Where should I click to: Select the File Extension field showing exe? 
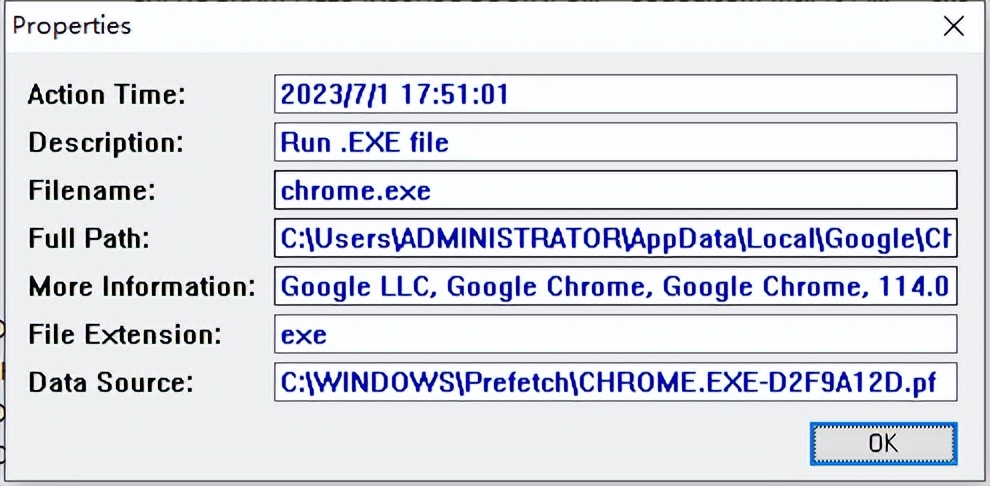click(615, 334)
